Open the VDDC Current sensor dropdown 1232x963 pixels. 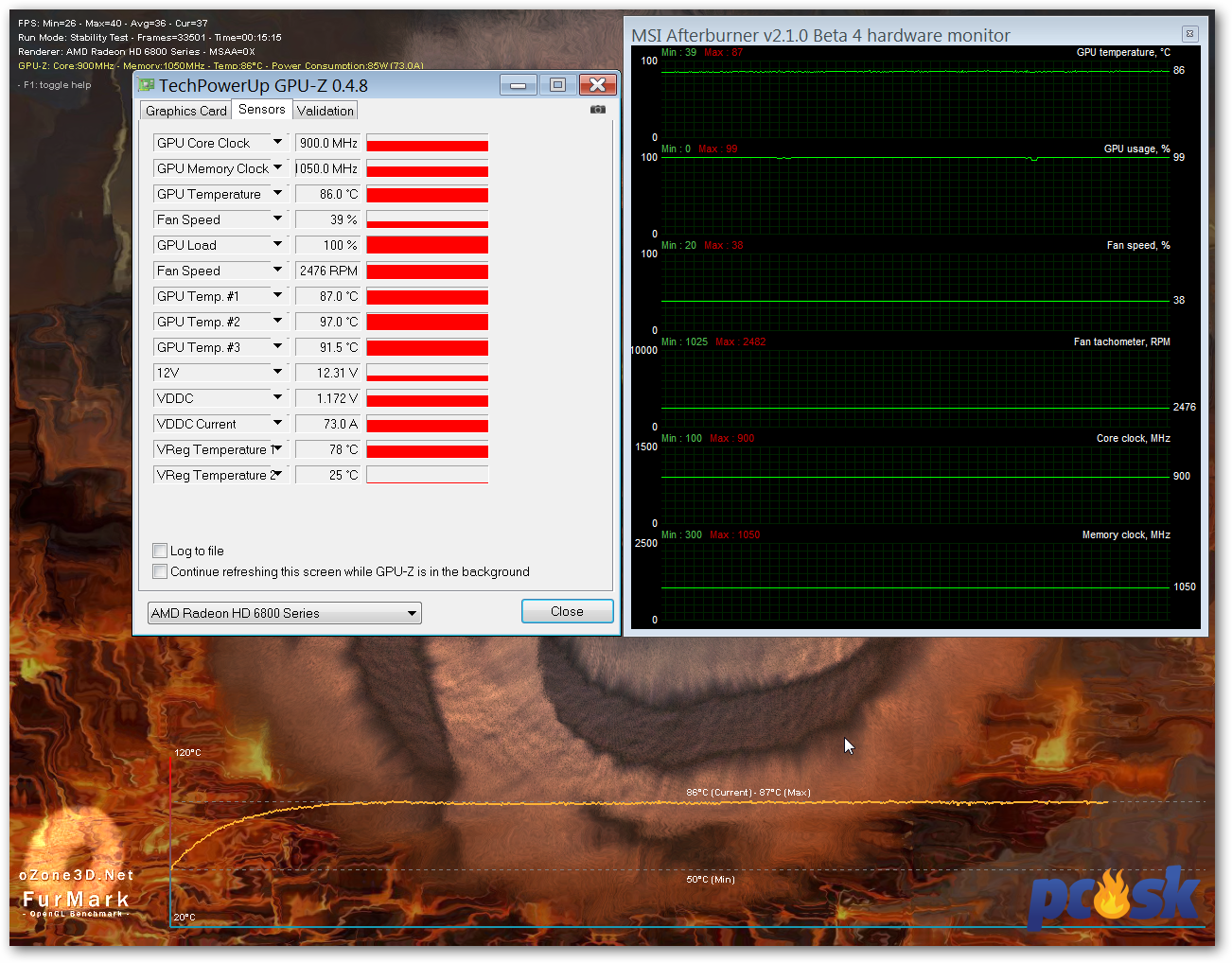pyautogui.click(x=277, y=423)
